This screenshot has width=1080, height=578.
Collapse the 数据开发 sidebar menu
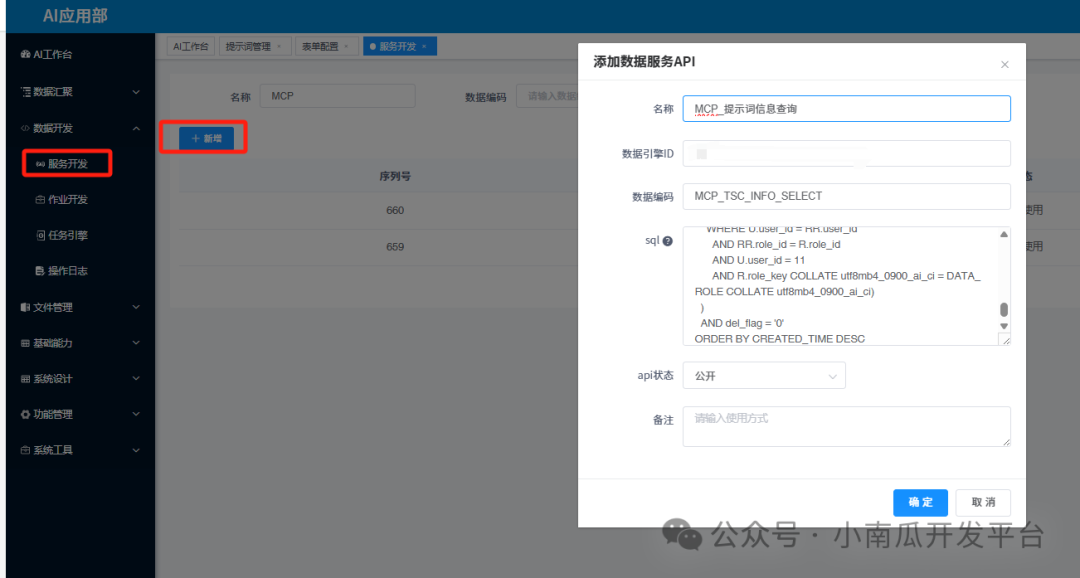tap(136, 128)
